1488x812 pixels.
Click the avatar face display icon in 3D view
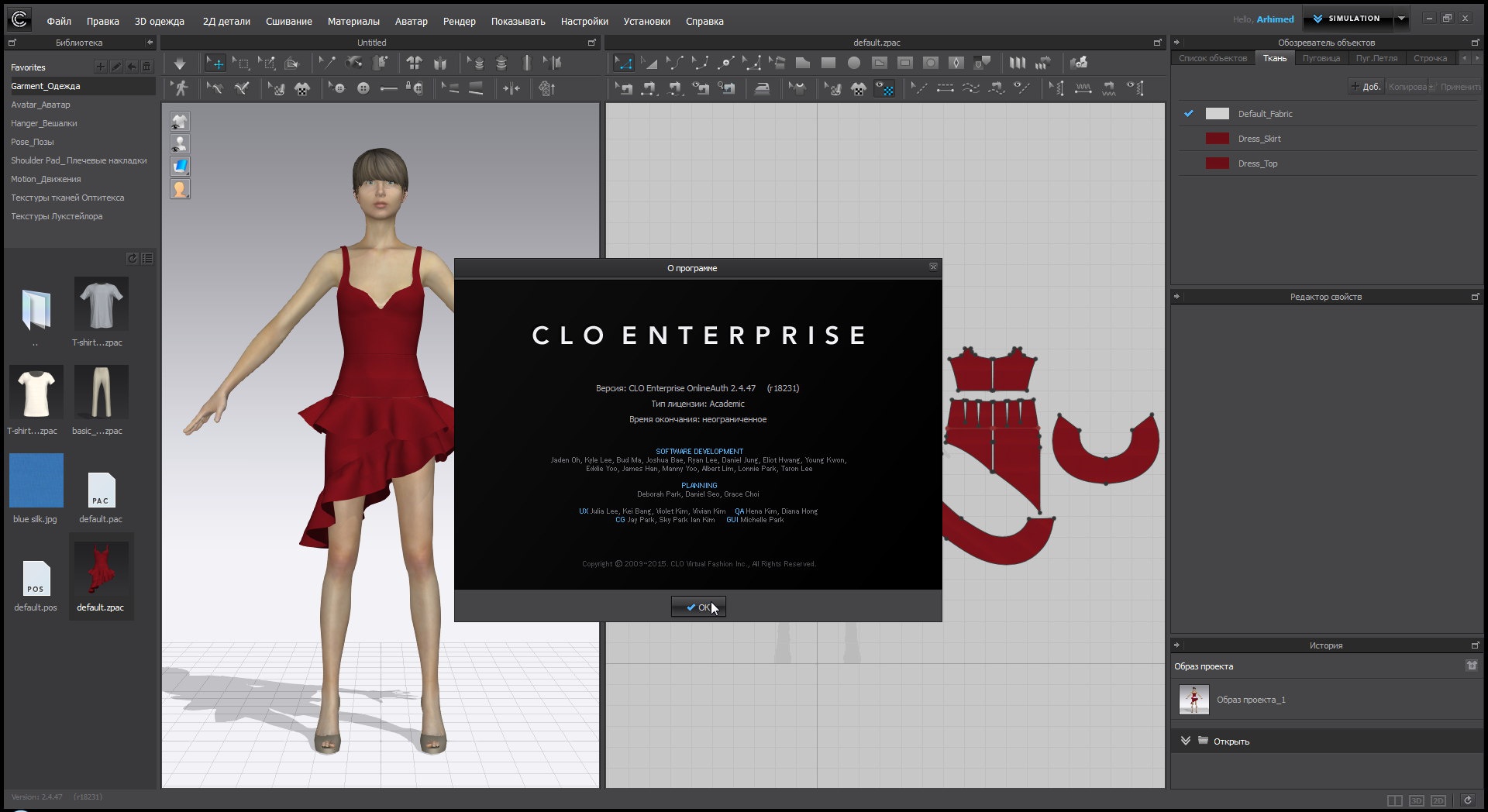click(x=180, y=188)
